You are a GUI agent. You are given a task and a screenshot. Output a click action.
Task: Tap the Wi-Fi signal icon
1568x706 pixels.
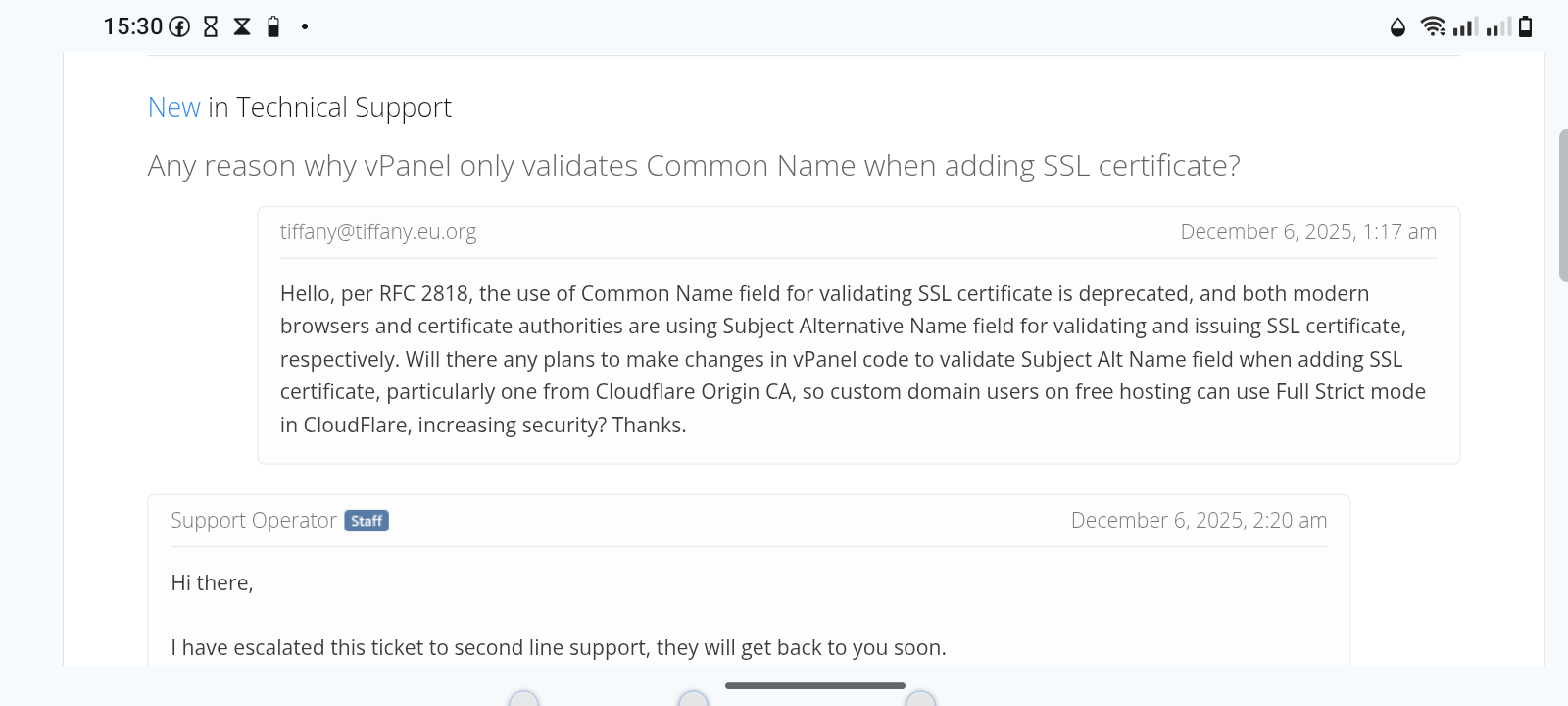[1433, 26]
